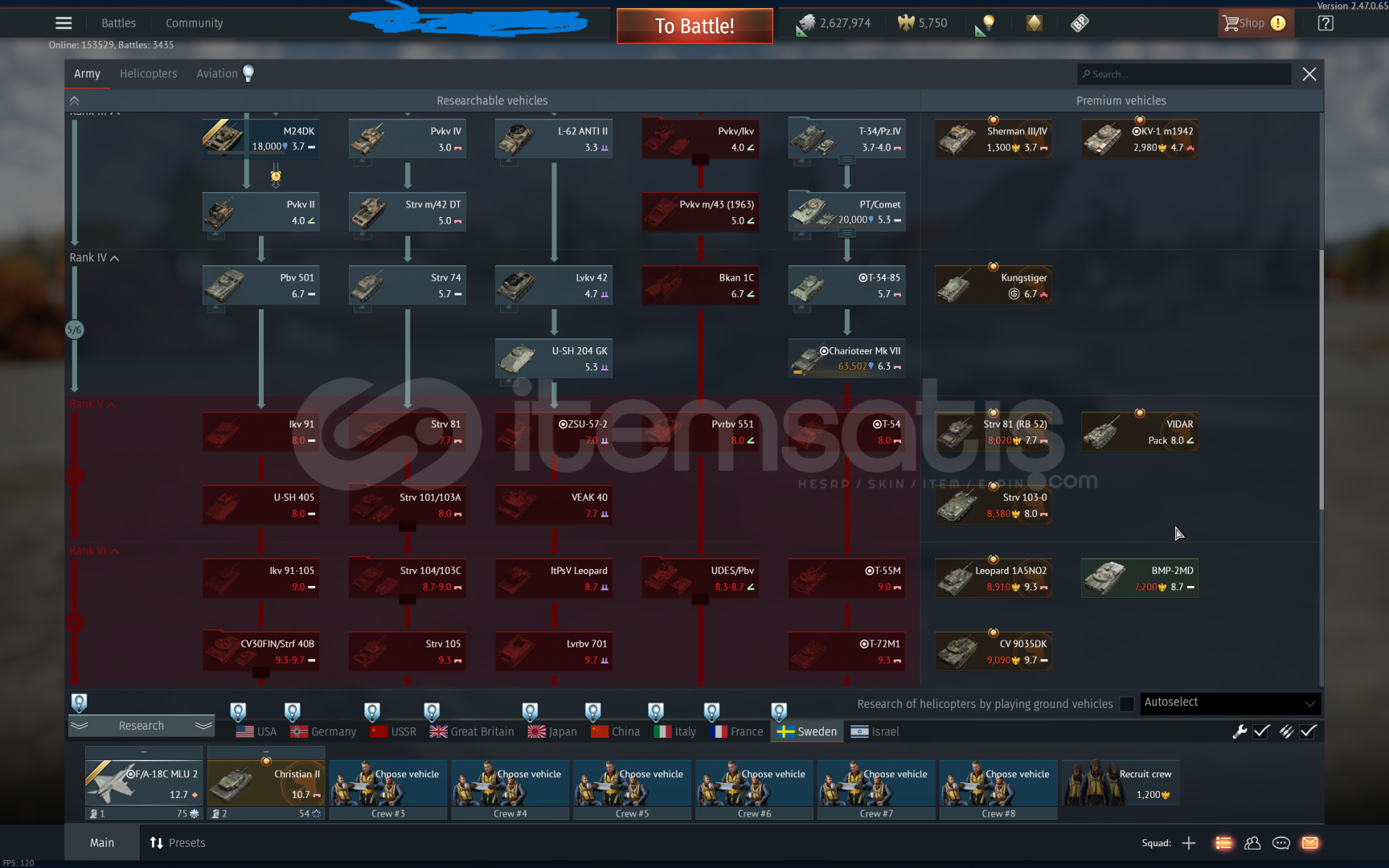Select the Charioteer Mk VII vehicle
Screen dimensions: 1389x868
846,358
